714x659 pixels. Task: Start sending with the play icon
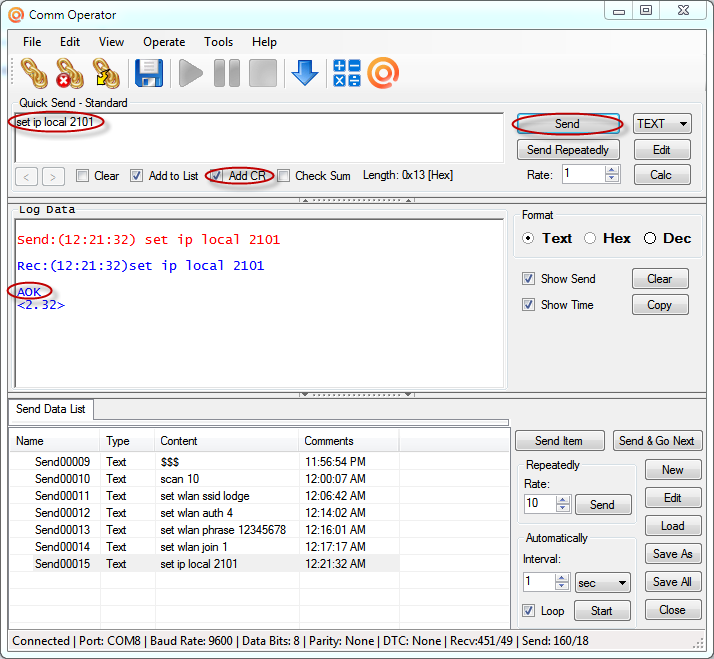(190, 73)
